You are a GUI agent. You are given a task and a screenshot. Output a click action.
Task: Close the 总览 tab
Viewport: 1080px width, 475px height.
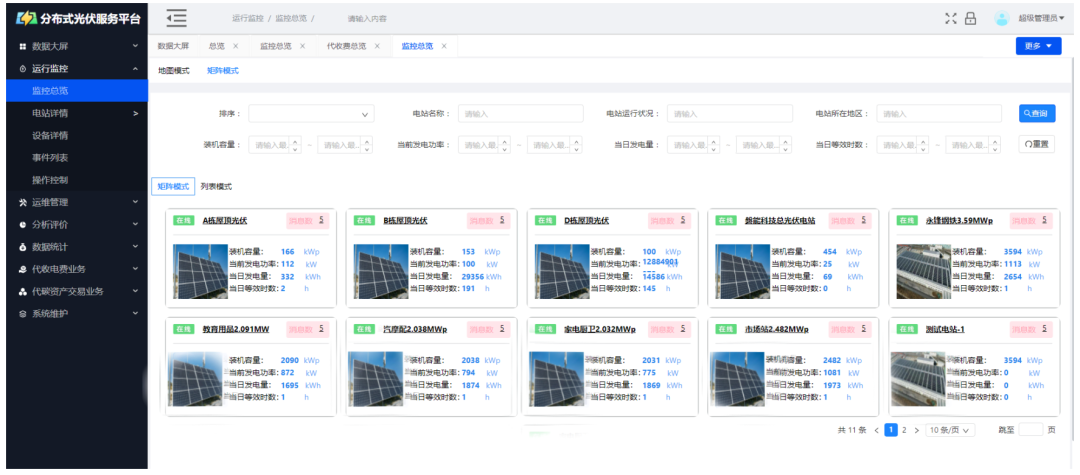click(x=236, y=46)
